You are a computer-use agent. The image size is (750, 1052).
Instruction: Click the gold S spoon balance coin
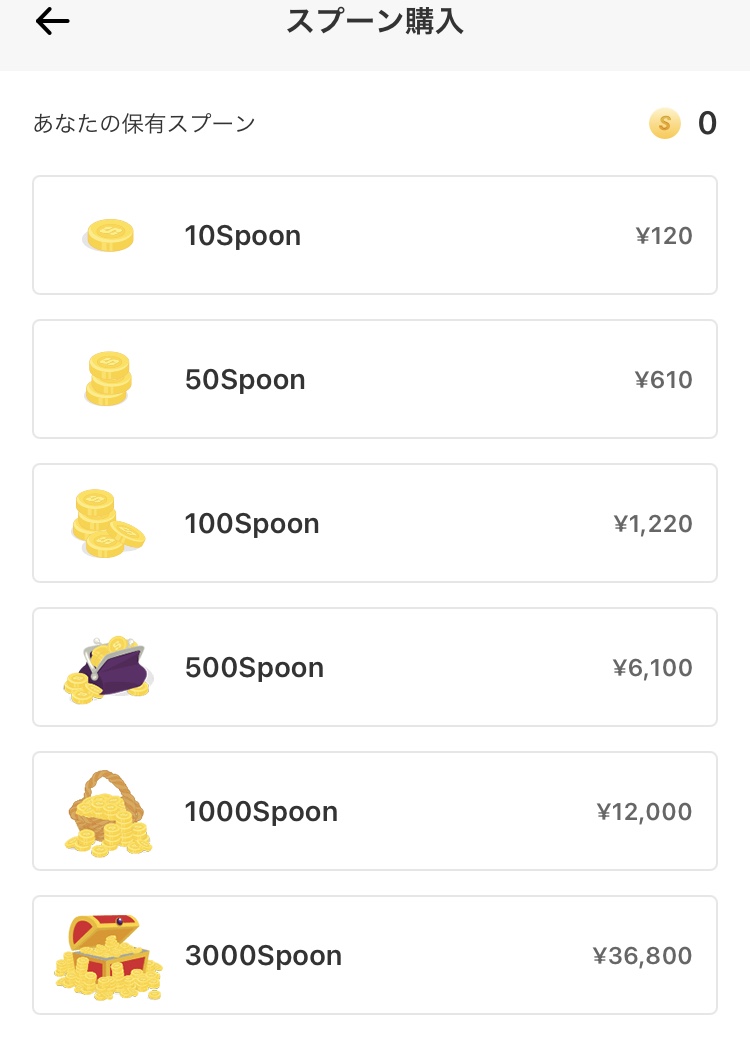pyautogui.click(x=664, y=123)
